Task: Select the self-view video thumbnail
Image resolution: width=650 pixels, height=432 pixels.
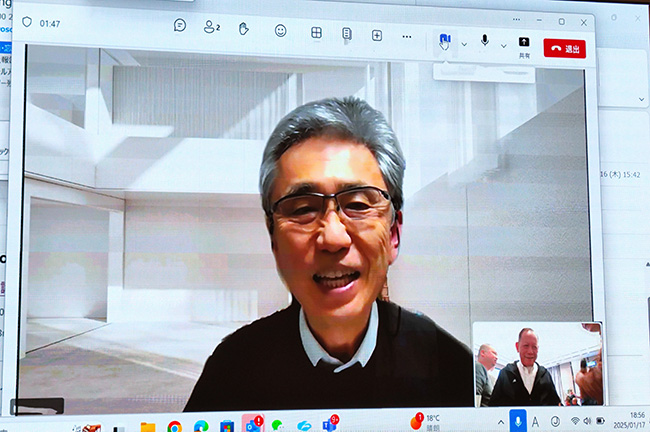Action: click(537, 363)
